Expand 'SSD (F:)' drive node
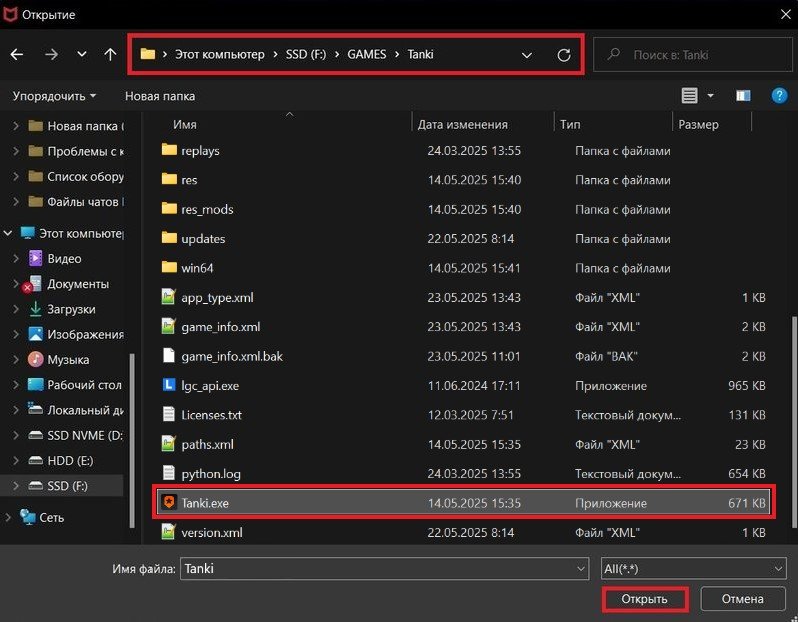The width and height of the screenshot is (798, 622). click(x=16, y=486)
